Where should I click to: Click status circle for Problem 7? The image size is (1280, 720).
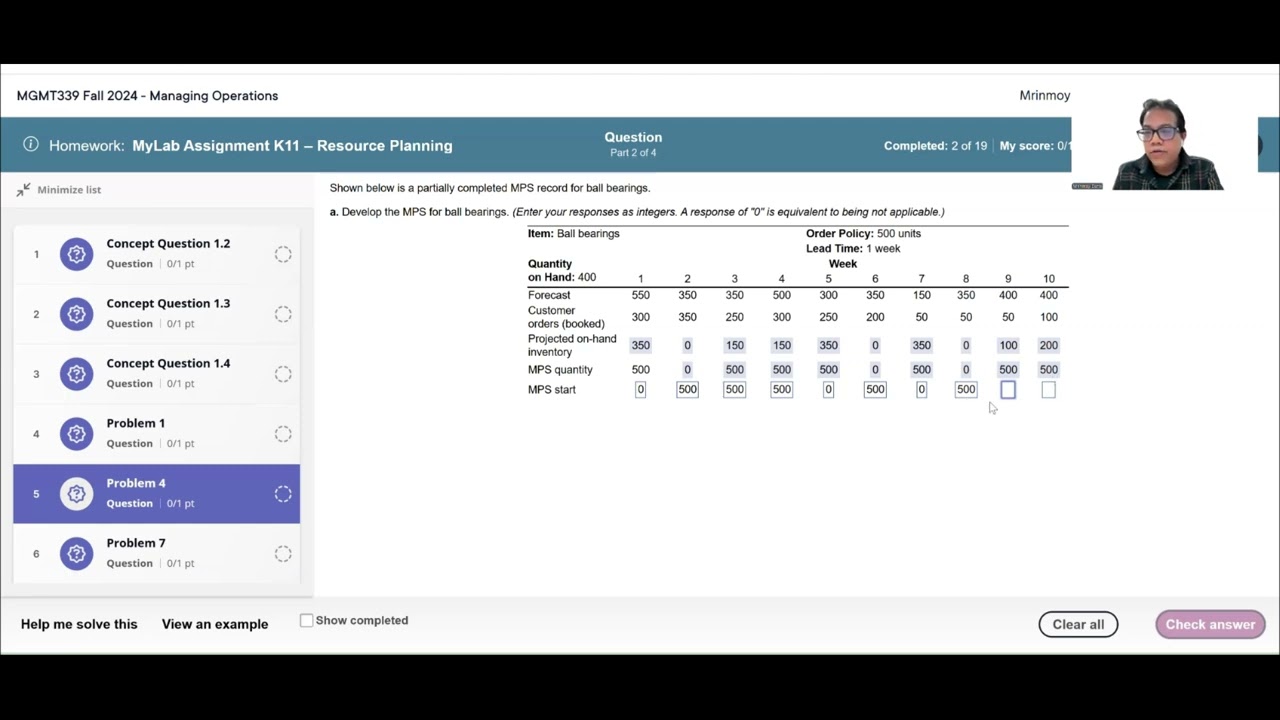[283, 554]
